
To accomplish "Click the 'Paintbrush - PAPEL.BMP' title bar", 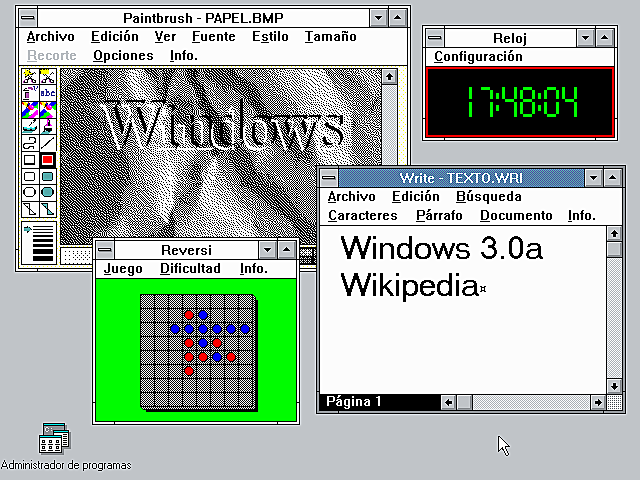I will click(203, 18).
